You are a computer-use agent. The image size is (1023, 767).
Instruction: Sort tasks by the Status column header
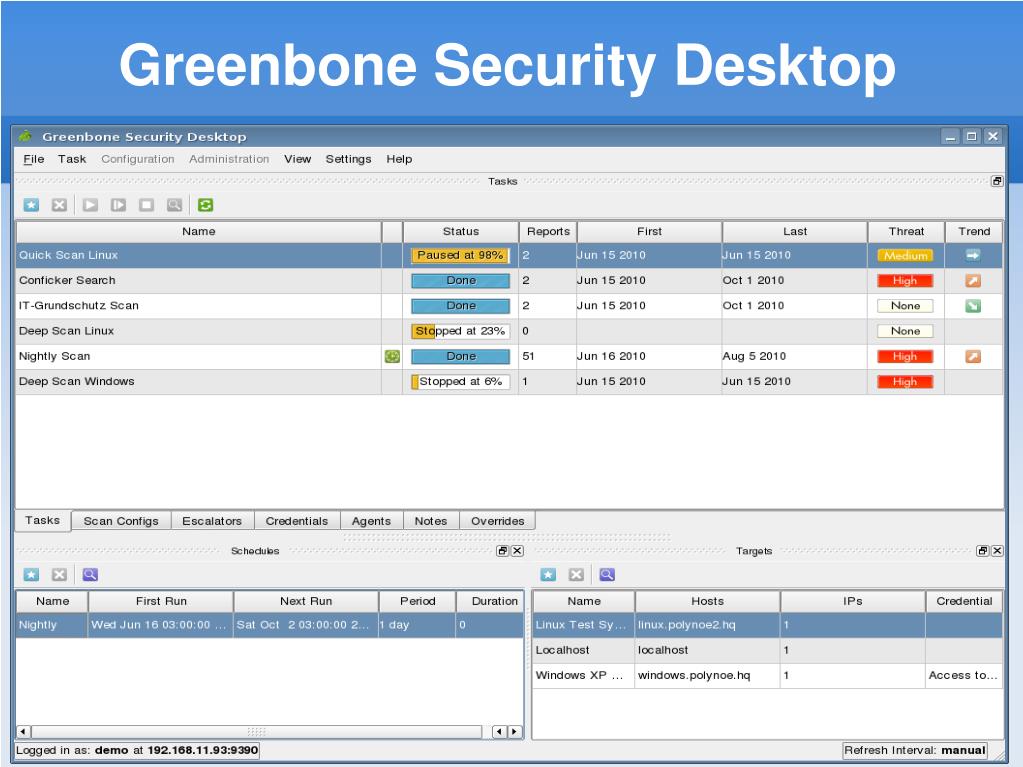461,232
